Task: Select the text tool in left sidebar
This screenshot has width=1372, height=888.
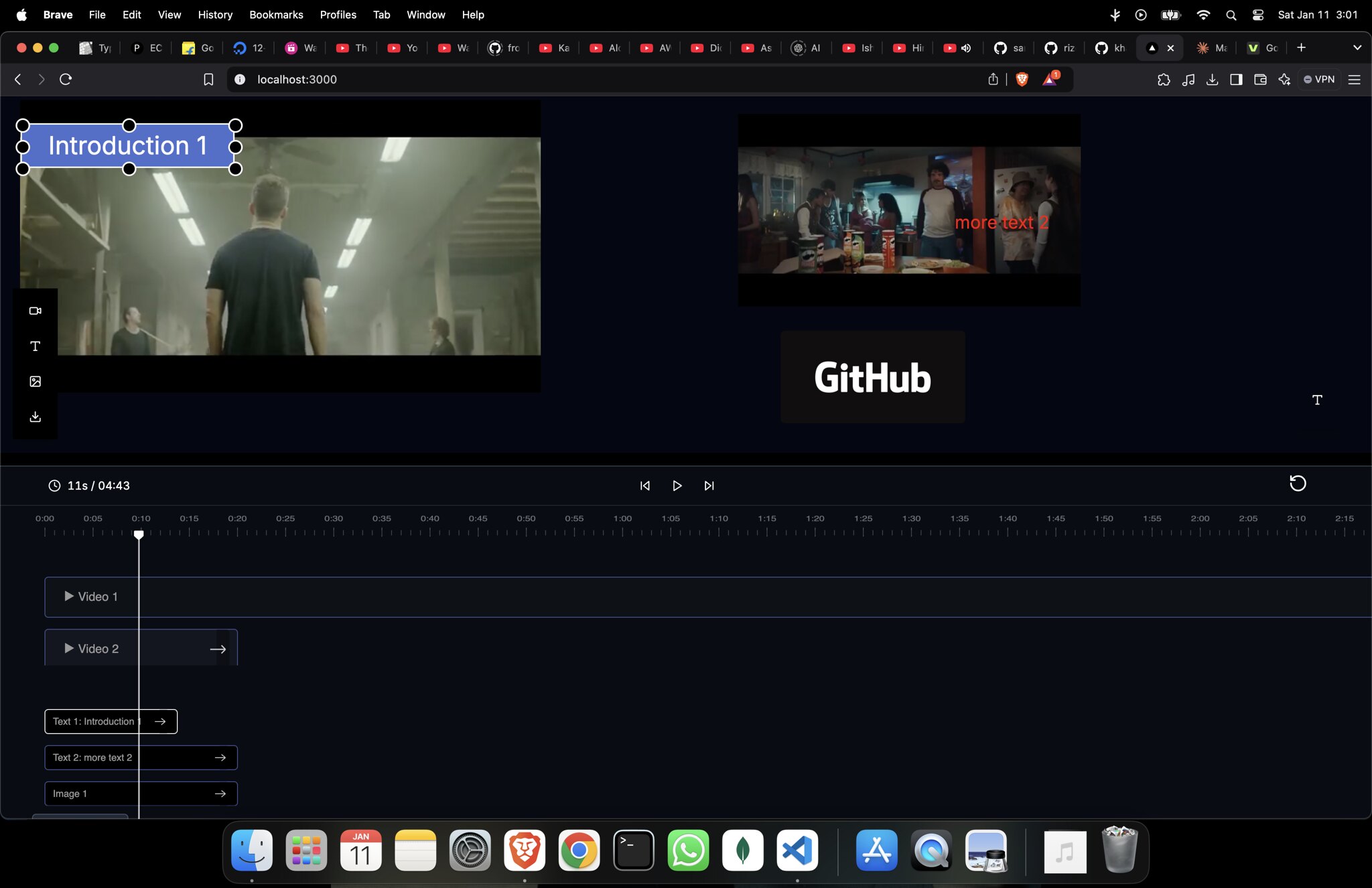Action: click(36, 346)
